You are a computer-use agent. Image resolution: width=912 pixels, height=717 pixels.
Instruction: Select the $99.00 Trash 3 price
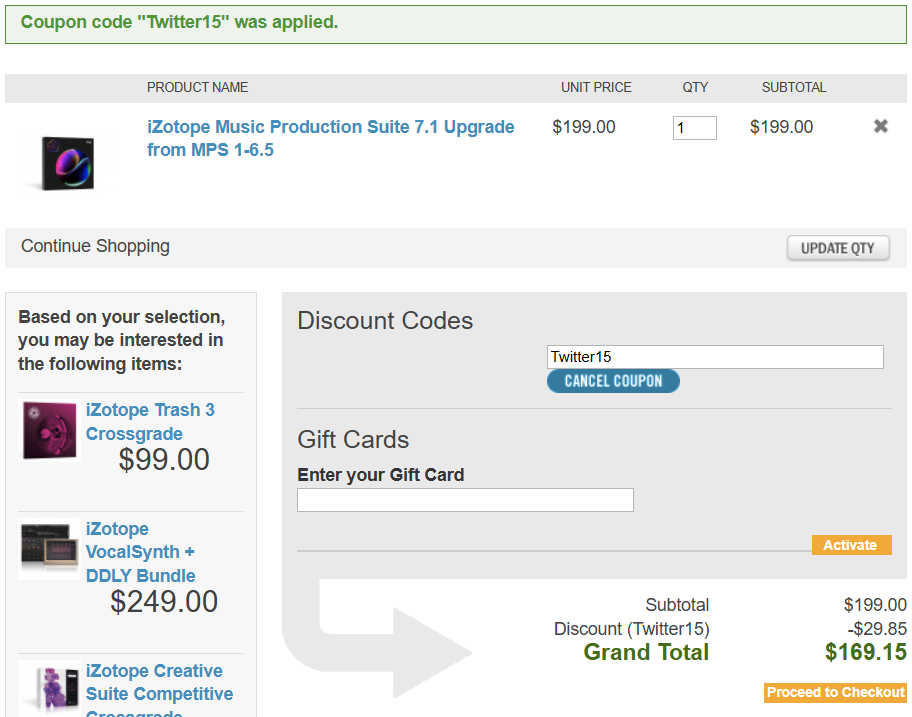click(x=164, y=459)
